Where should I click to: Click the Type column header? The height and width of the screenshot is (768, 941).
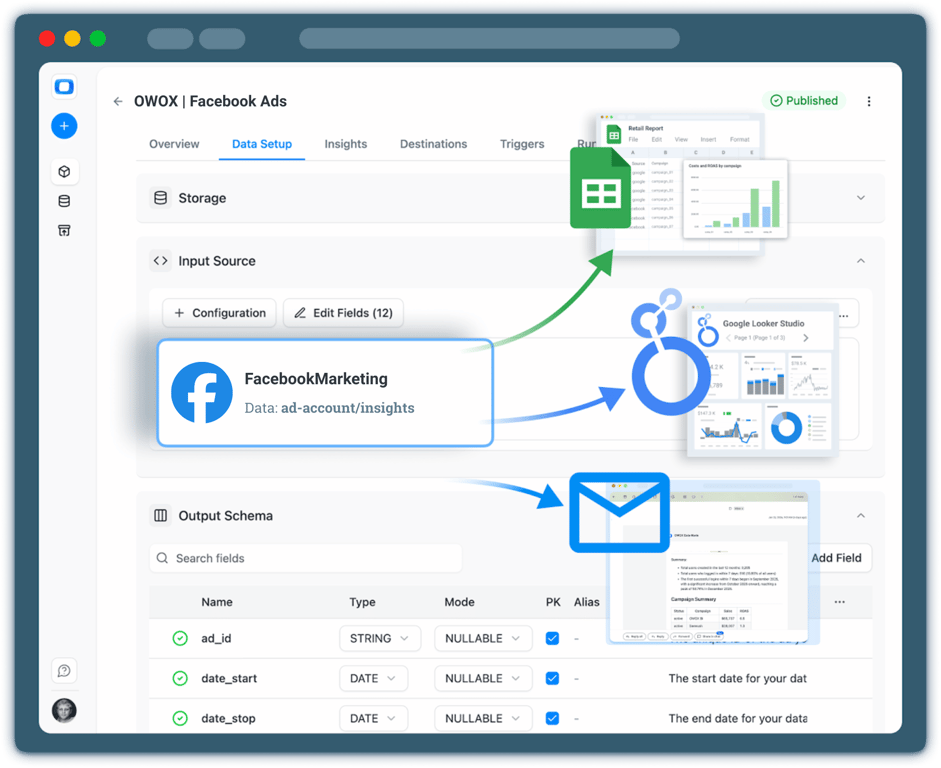tap(362, 602)
